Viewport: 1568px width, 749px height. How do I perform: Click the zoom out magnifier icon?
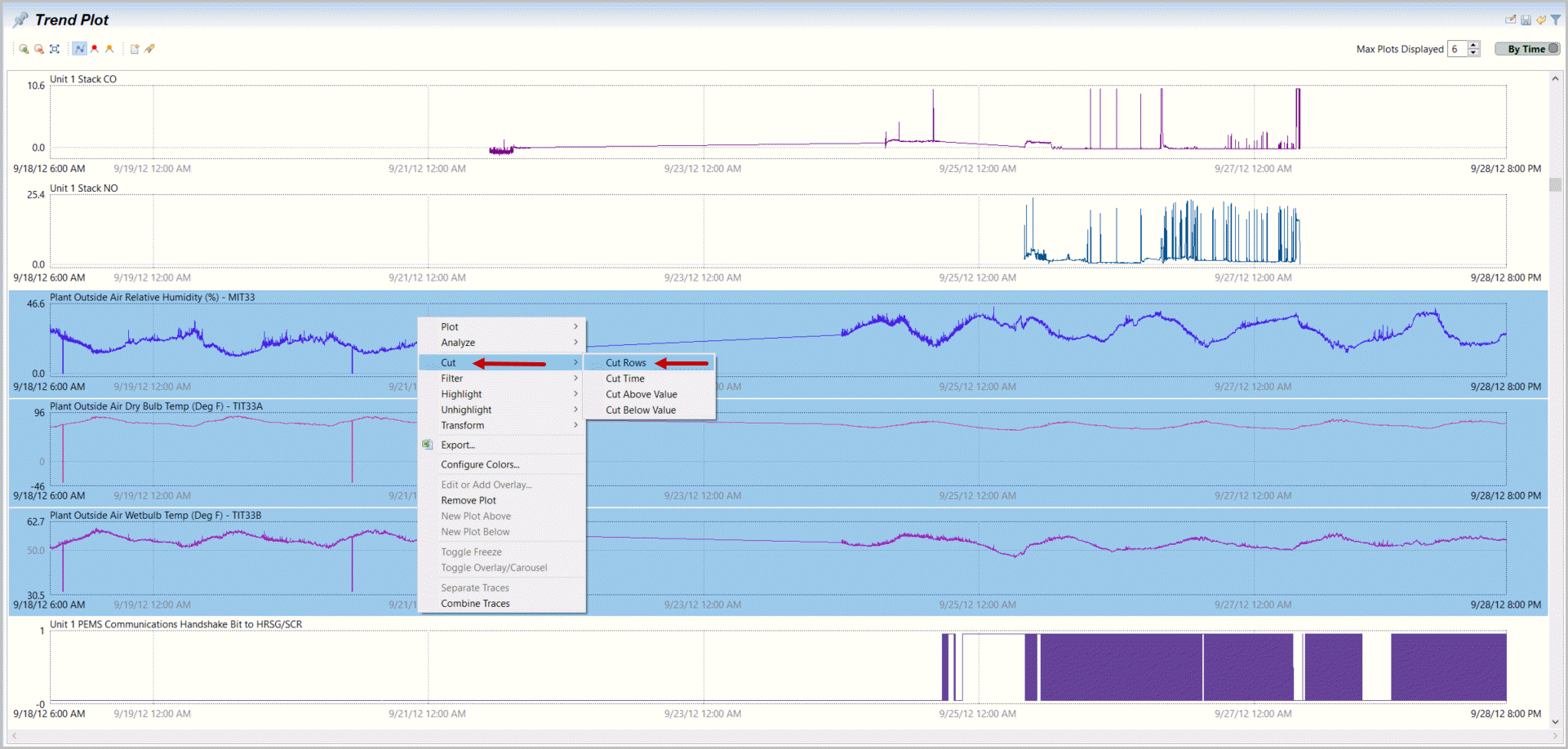coord(38,49)
